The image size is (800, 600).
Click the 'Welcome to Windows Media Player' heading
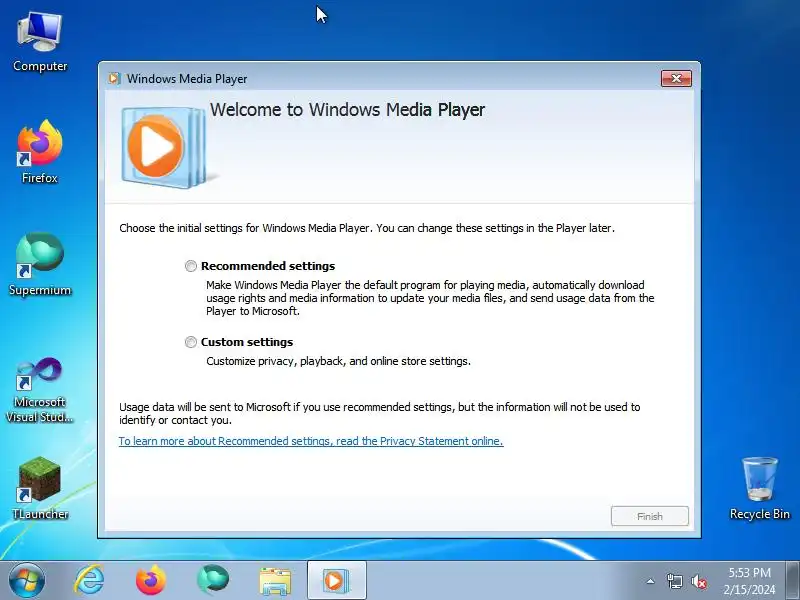(x=347, y=110)
